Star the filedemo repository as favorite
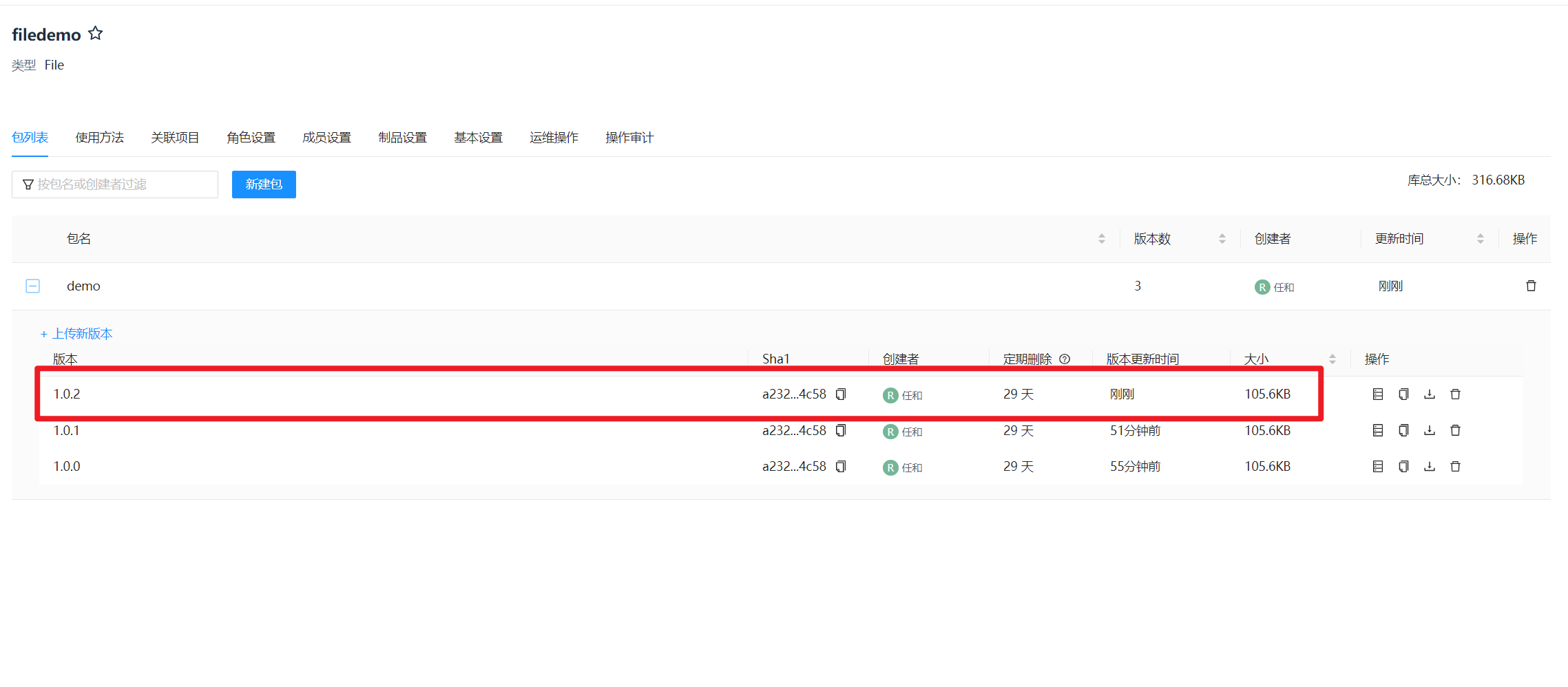 [x=96, y=33]
